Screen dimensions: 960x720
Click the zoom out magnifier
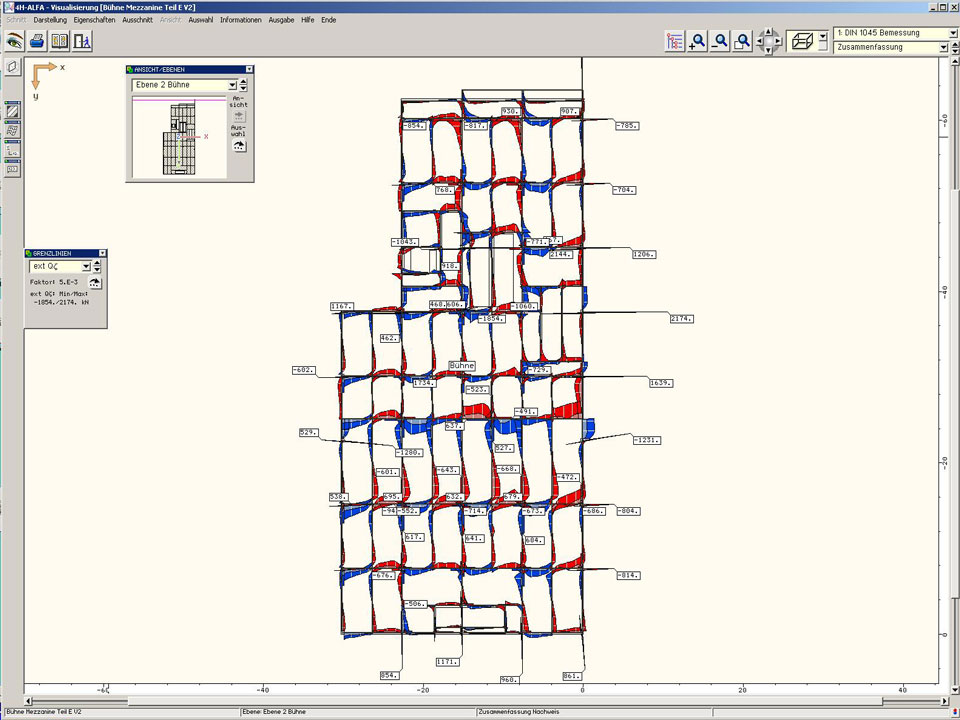pos(720,41)
